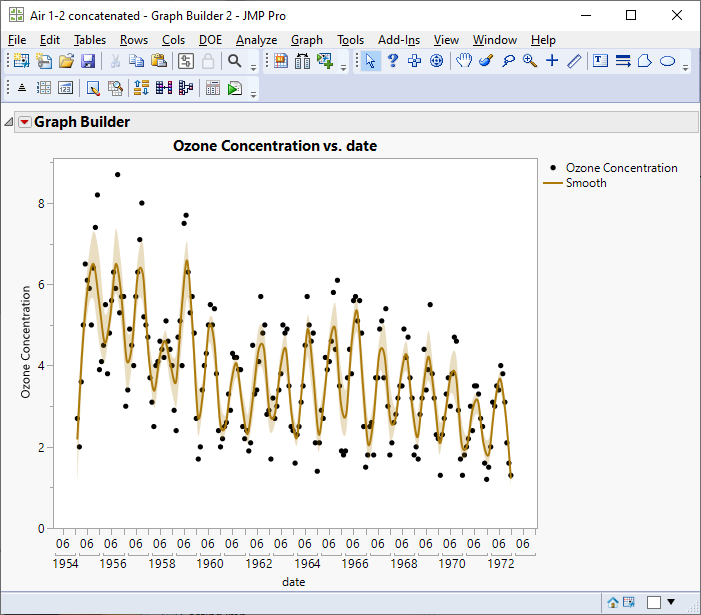The image size is (701, 615).
Task: Click the Help question mark tool
Action: (x=393, y=61)
